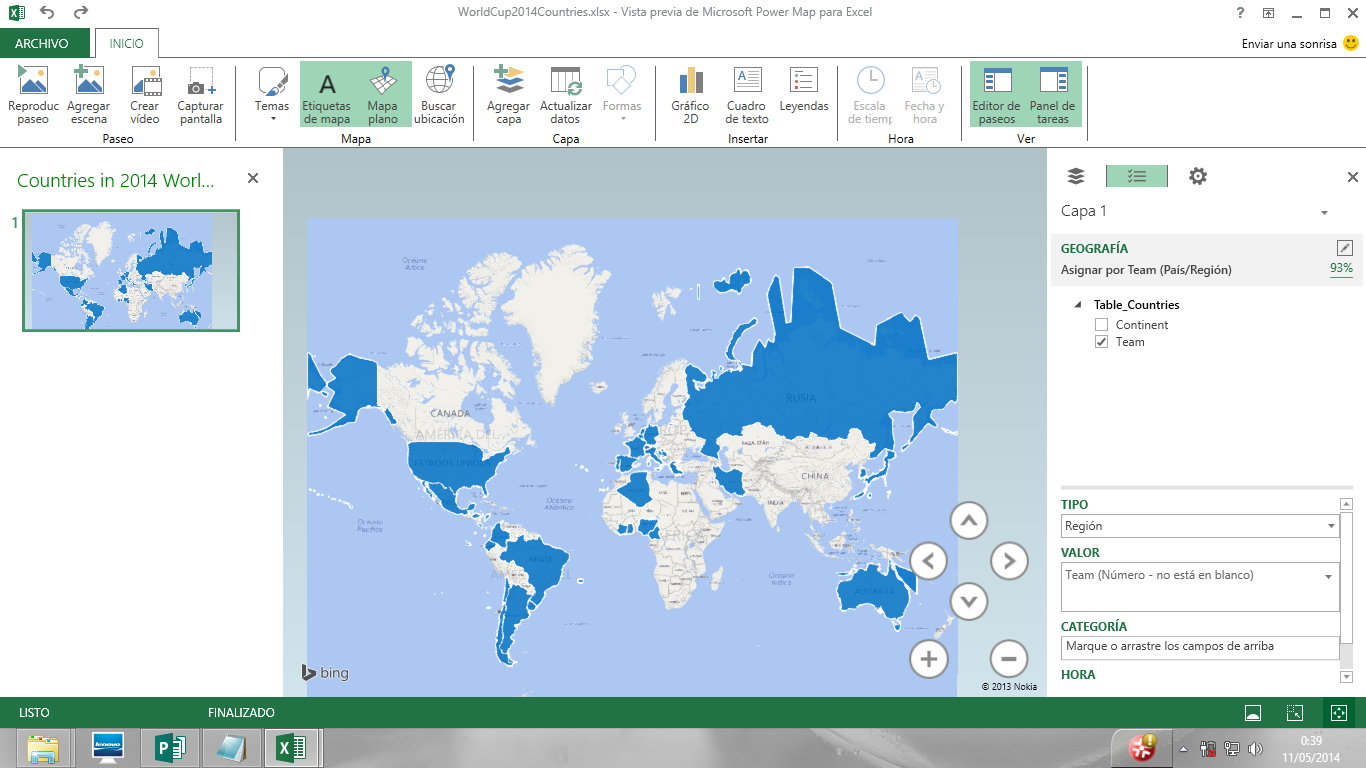
Task: Toggle the system volume icon
Action: coord(1255,748)
